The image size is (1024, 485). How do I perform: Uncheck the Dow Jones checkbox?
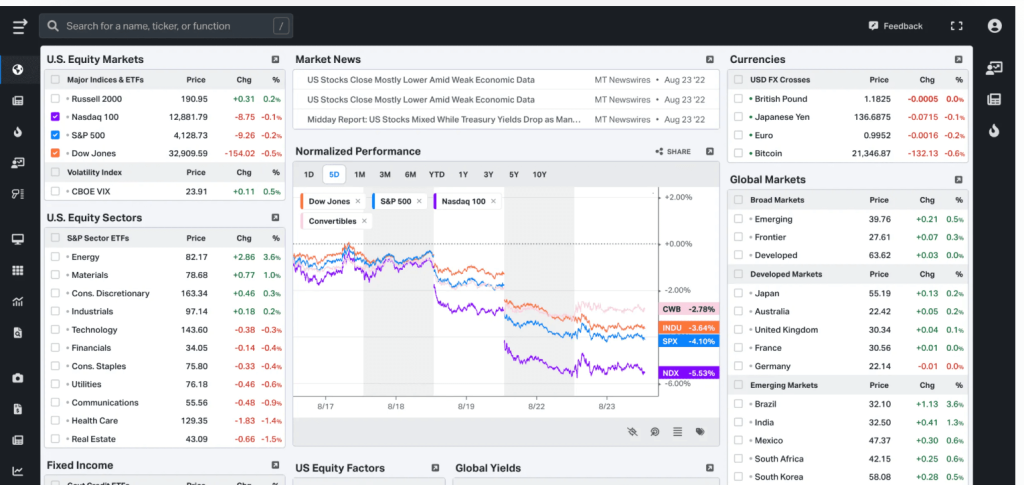(x=55, y=153)
